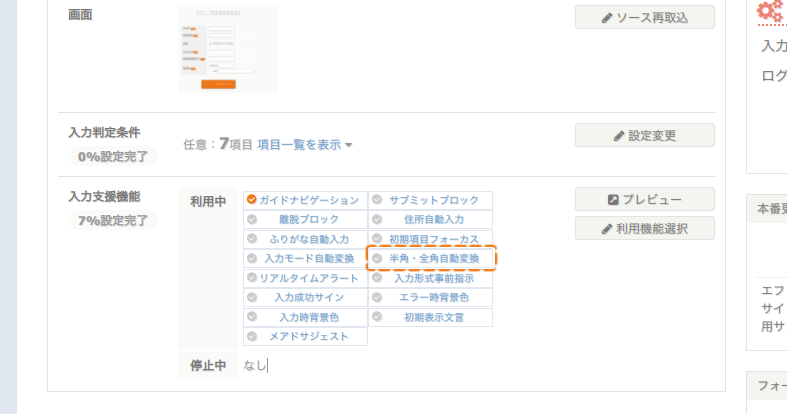Toggle the 半角・全角自動変換 check icon
Viewport: 787px width, 414px height.
point(377,258)
